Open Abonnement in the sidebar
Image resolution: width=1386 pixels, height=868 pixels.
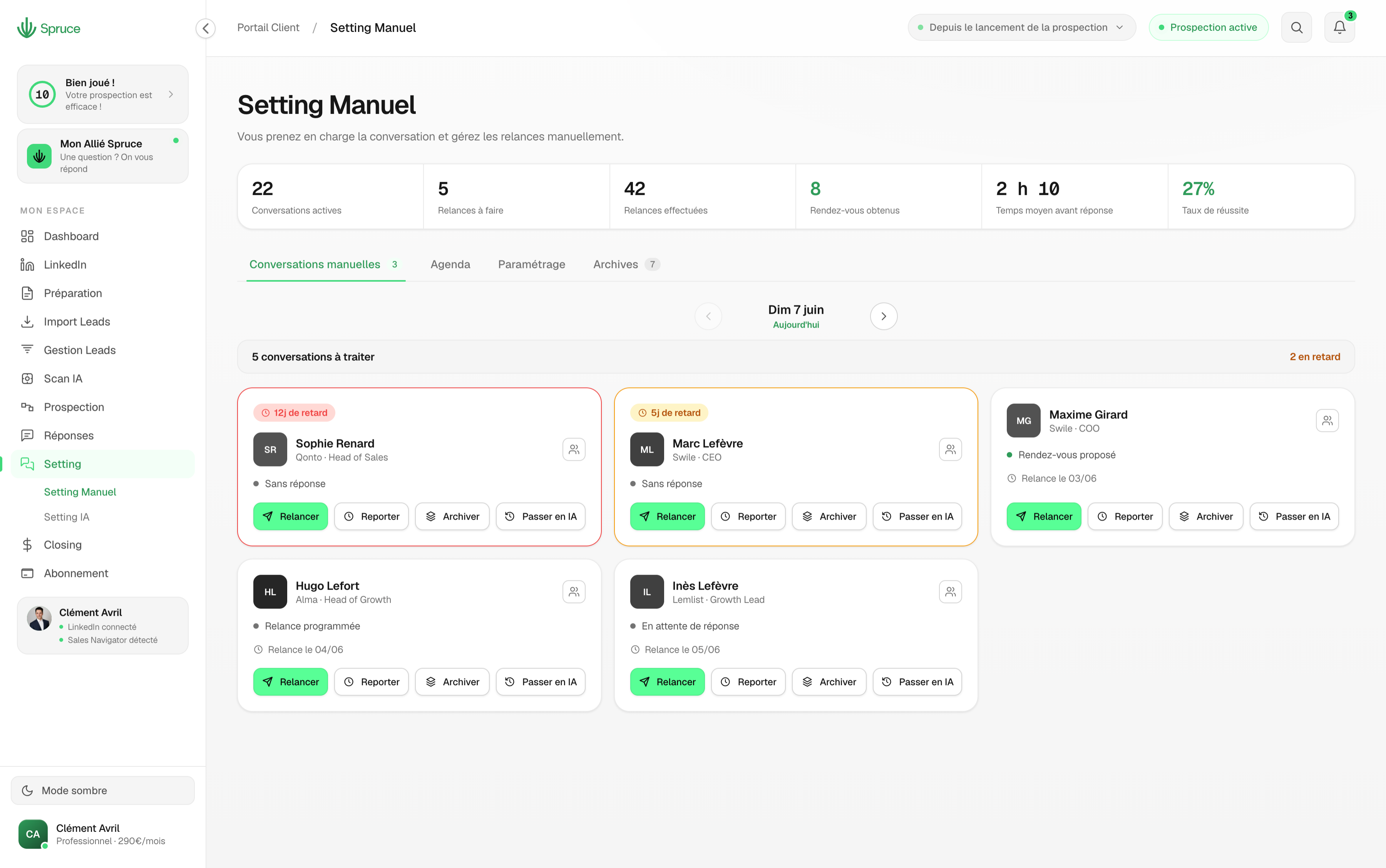103,574
